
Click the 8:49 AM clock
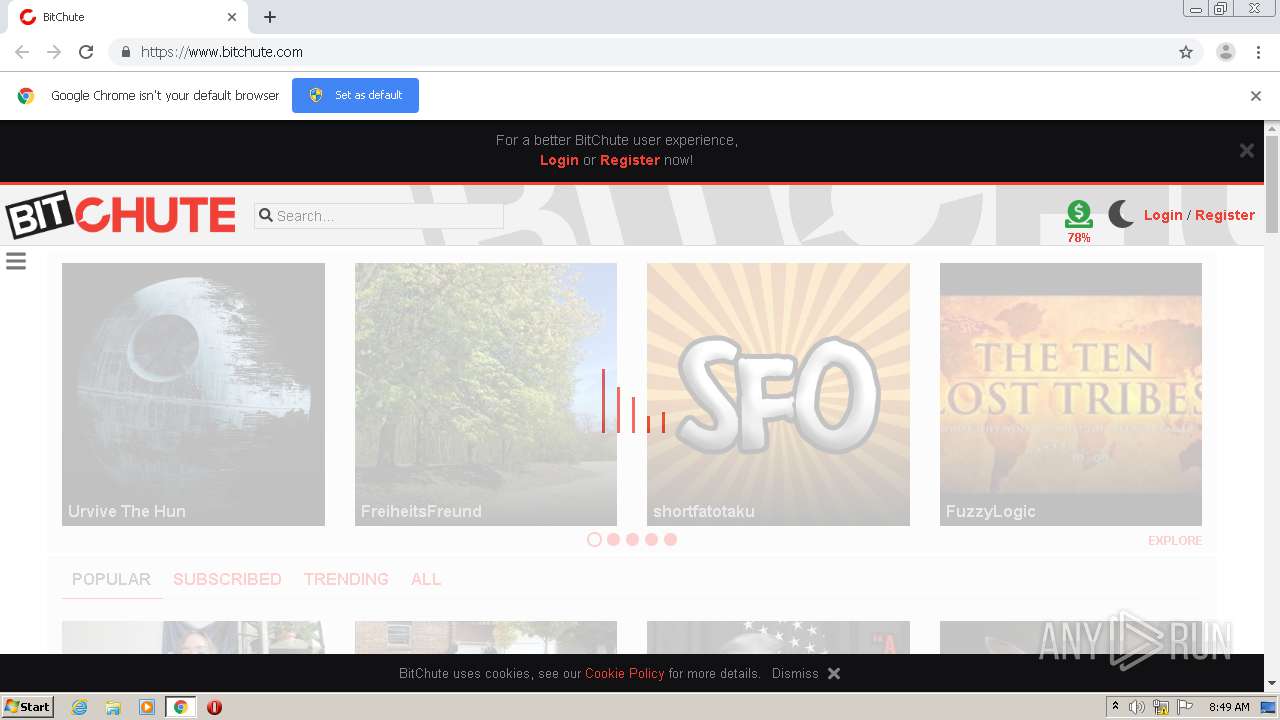(1229, 707)
